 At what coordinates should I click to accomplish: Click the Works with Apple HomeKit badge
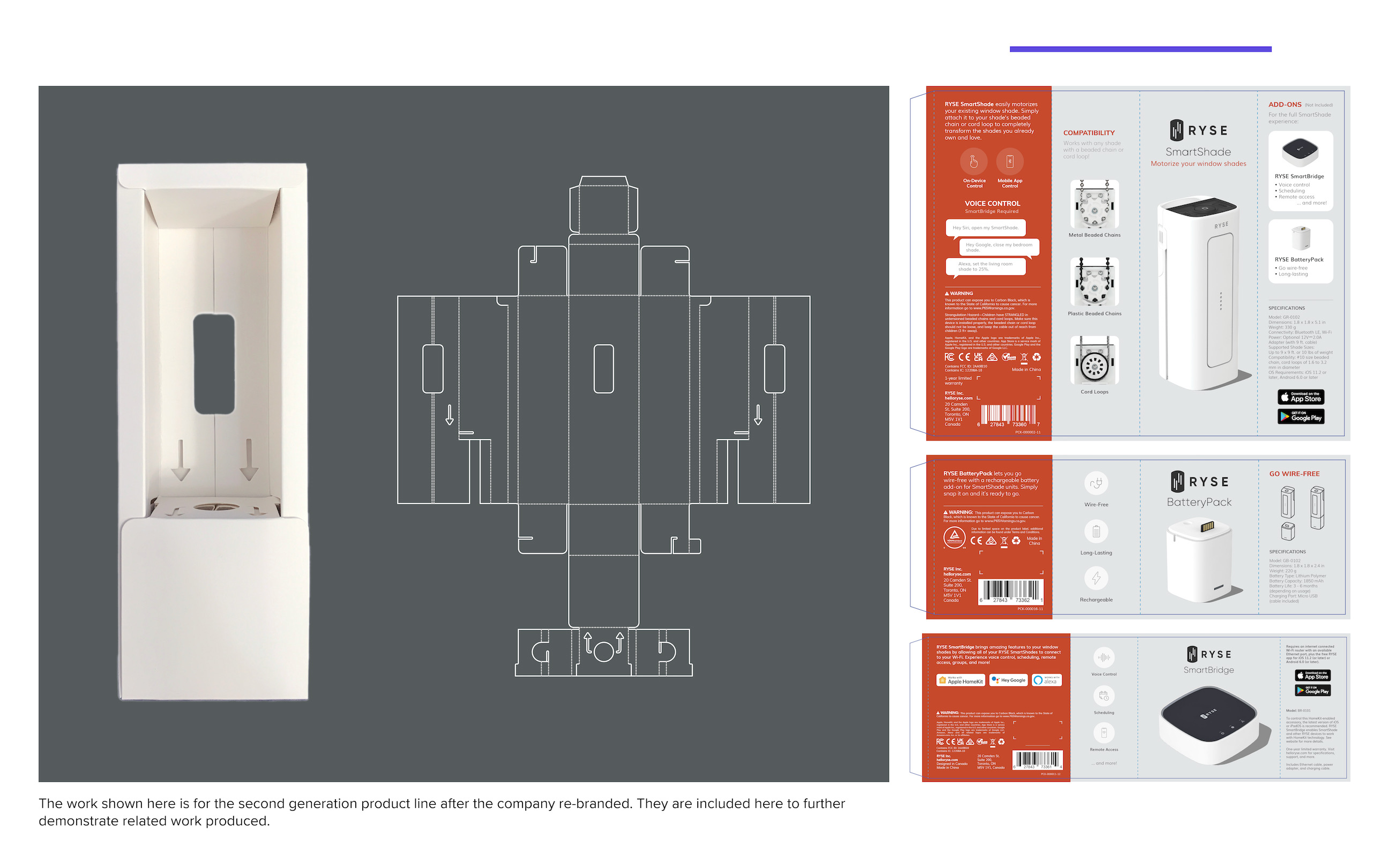point(961,680)
